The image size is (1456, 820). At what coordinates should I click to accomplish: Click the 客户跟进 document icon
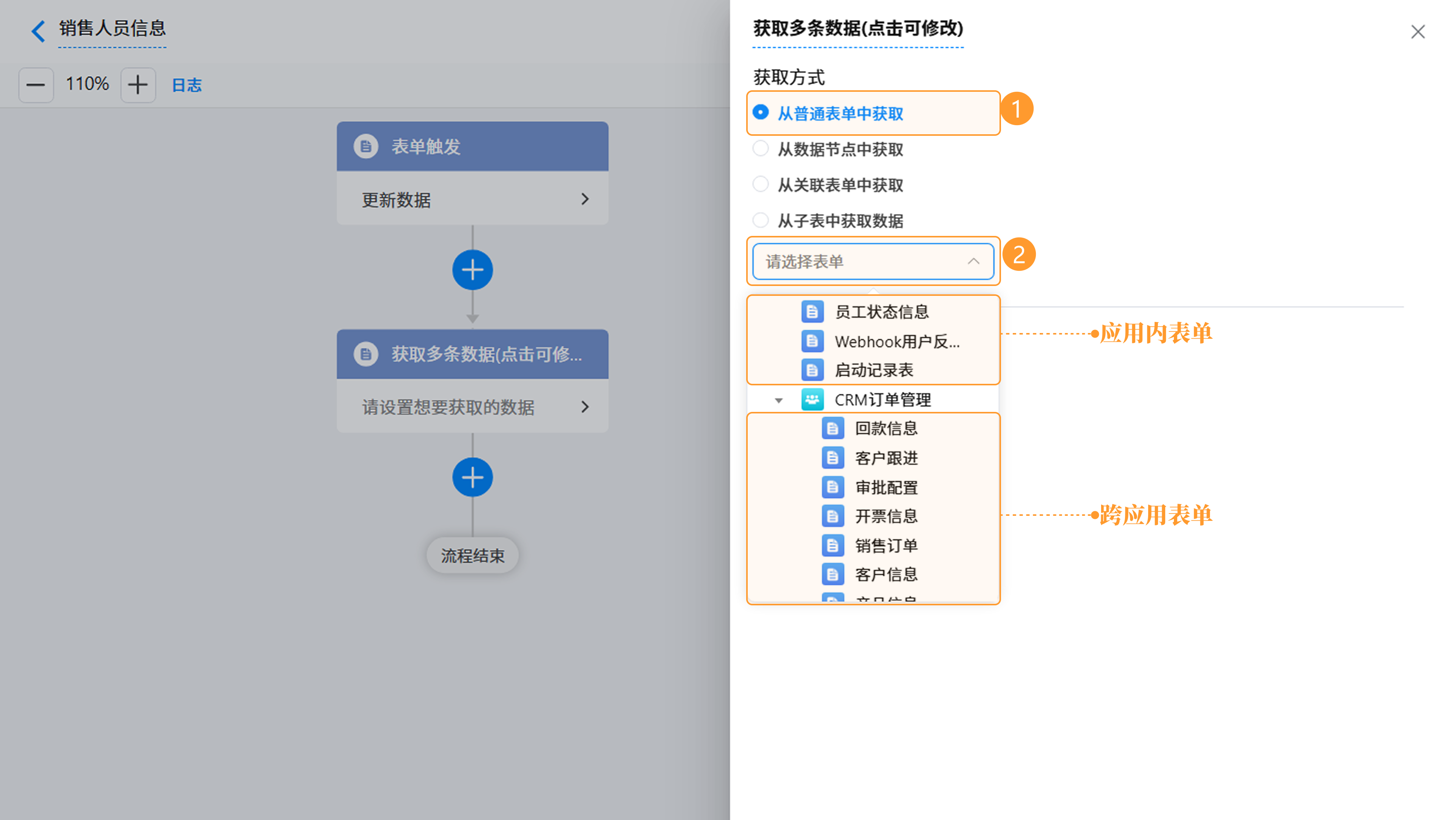pos(833,457)
